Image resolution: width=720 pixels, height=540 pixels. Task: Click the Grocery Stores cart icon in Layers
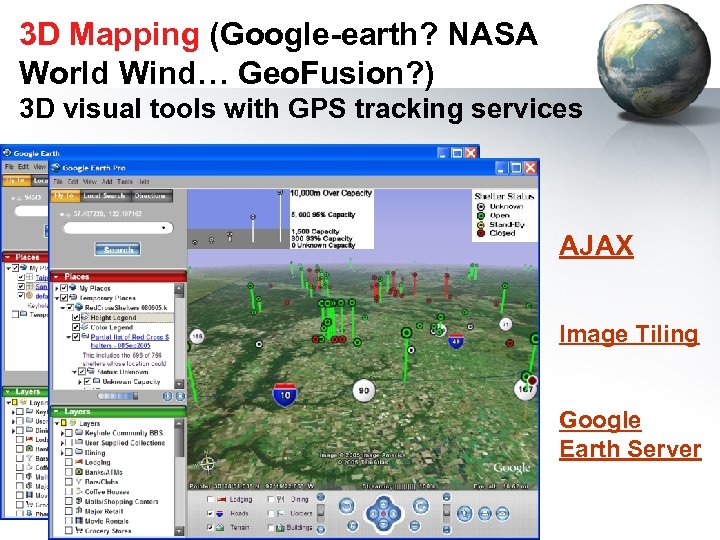(79, 530)
